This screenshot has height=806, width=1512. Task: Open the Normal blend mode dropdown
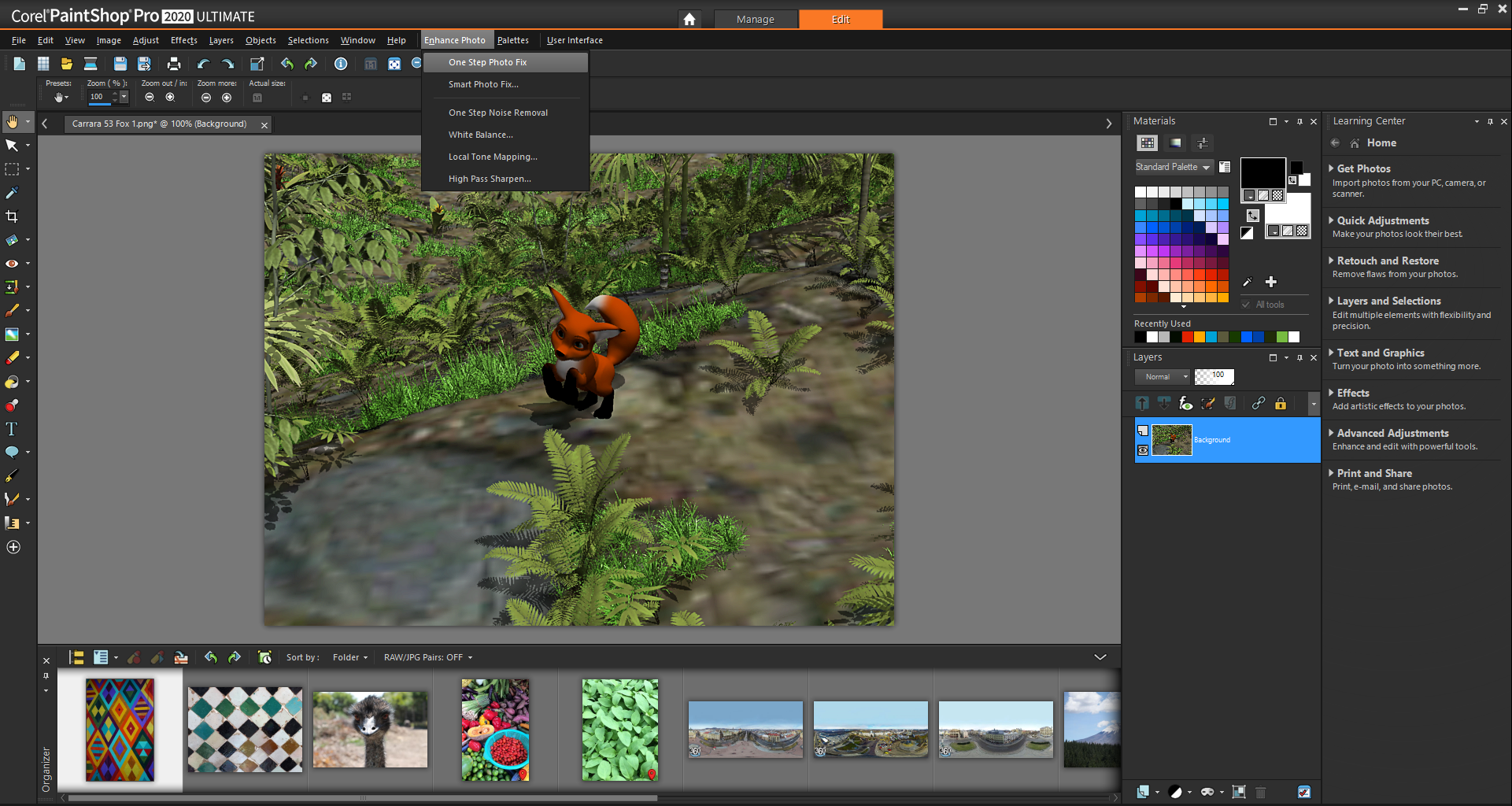coord(1163,377)
